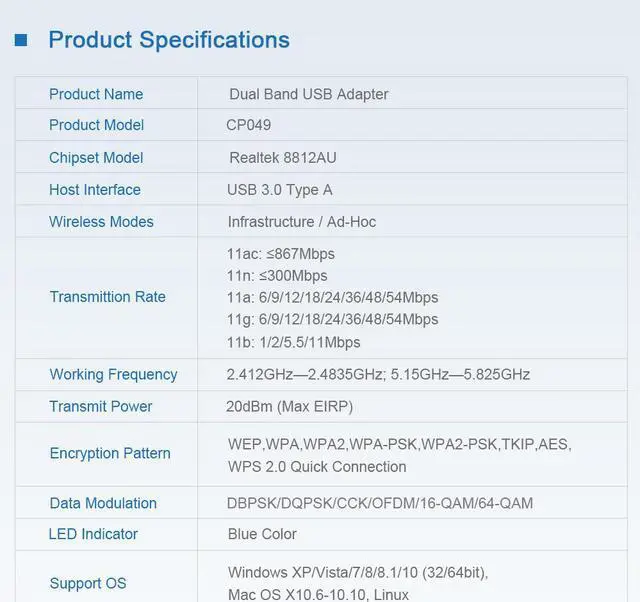Select the Encryption Pattern label
640x602 pixels.
click(110, 453)
